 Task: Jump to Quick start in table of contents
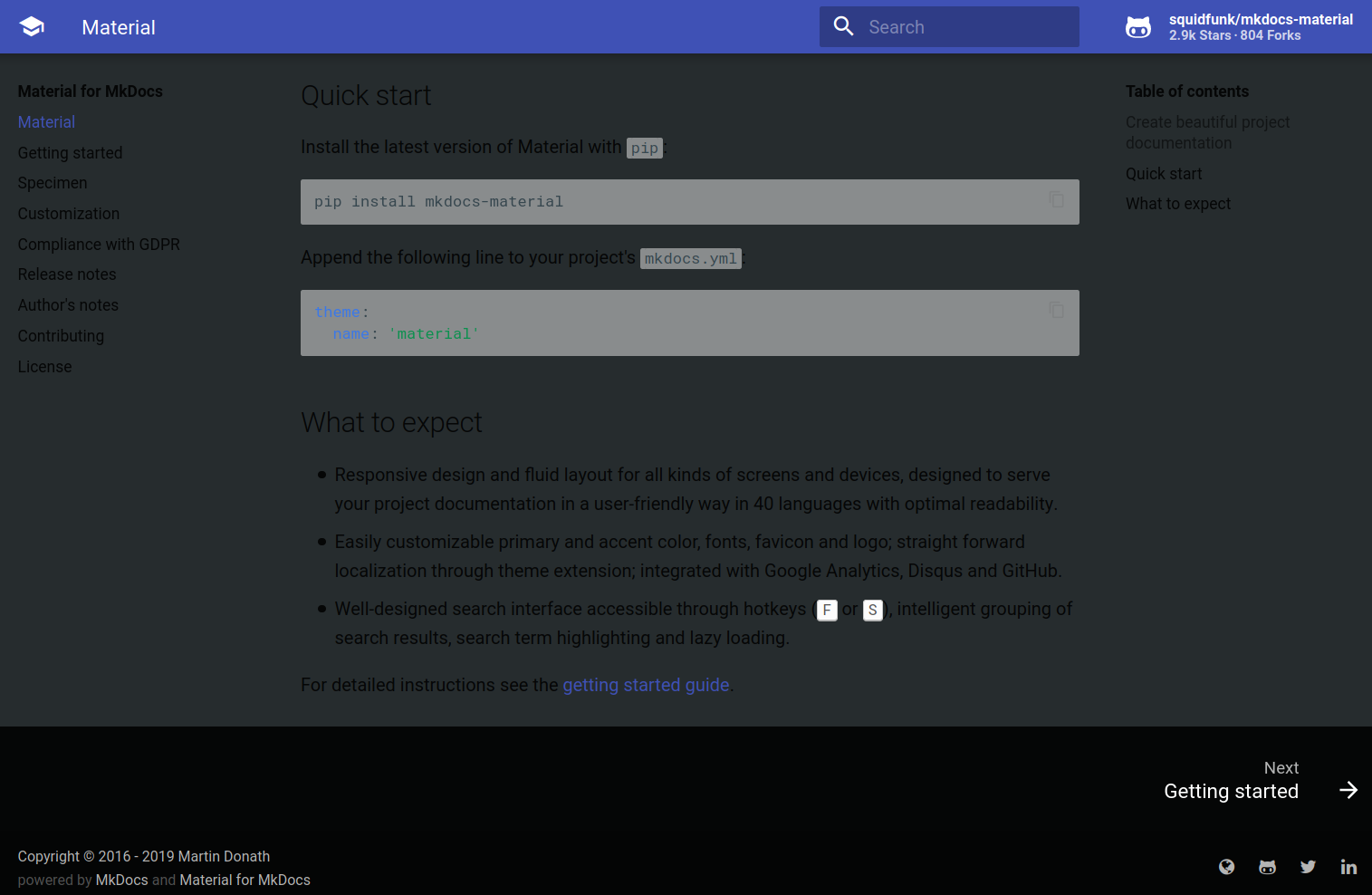pos(1164,174)
